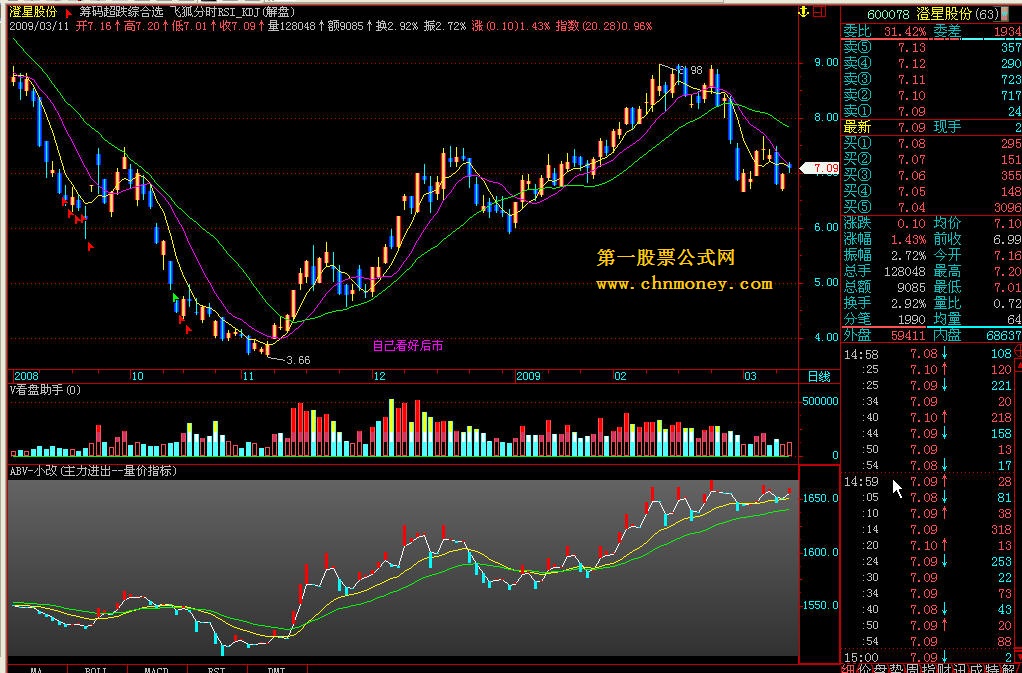The height and width of the screenshot is (673, 1022).
Task: Select the 买③ 7.06 bid row
Action: [932, 175]
